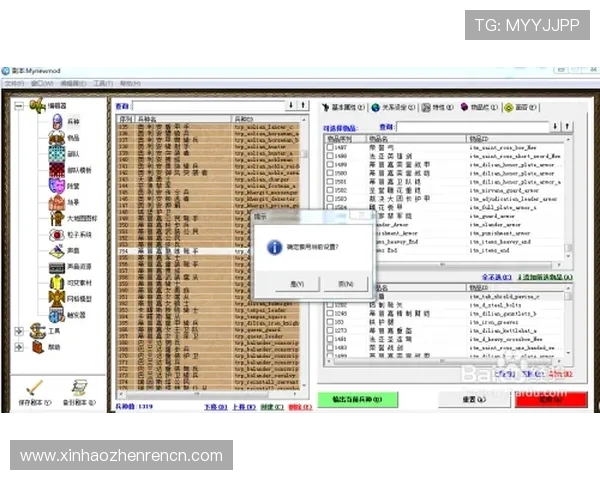
Task: Check the box for item 1503
Action: [329, 199]
